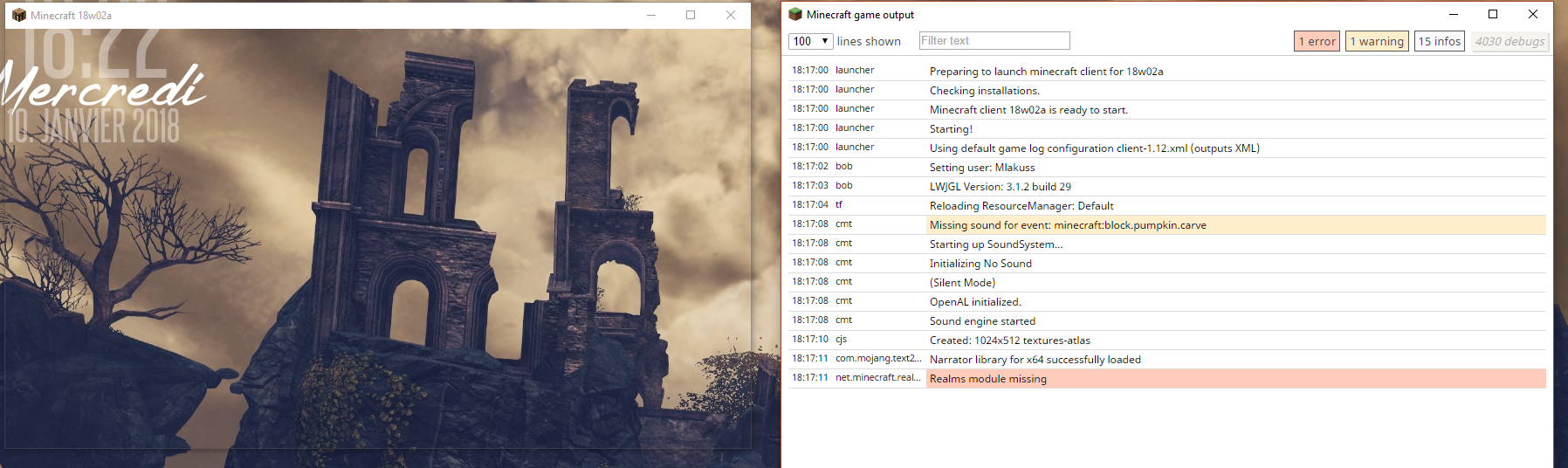Click the 'net.minecraft.real...' source cell
Image resolution: width=1568 pixels, height=468 pixels.
click(x=878, y=377)
